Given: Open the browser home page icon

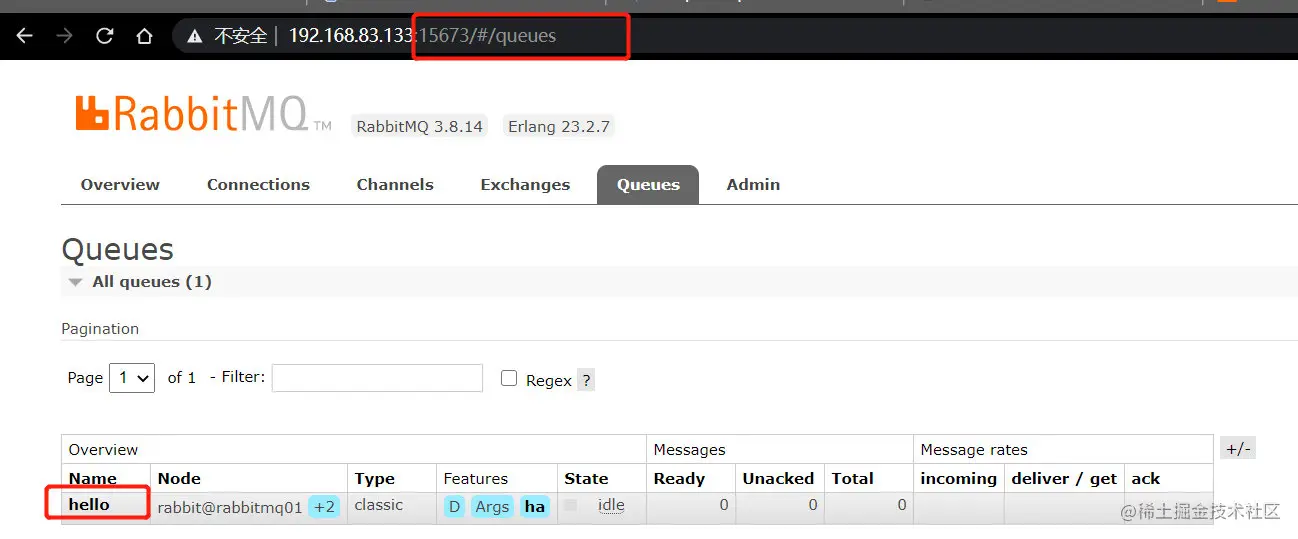Looking at the screenshot, I should click(144, 36).
